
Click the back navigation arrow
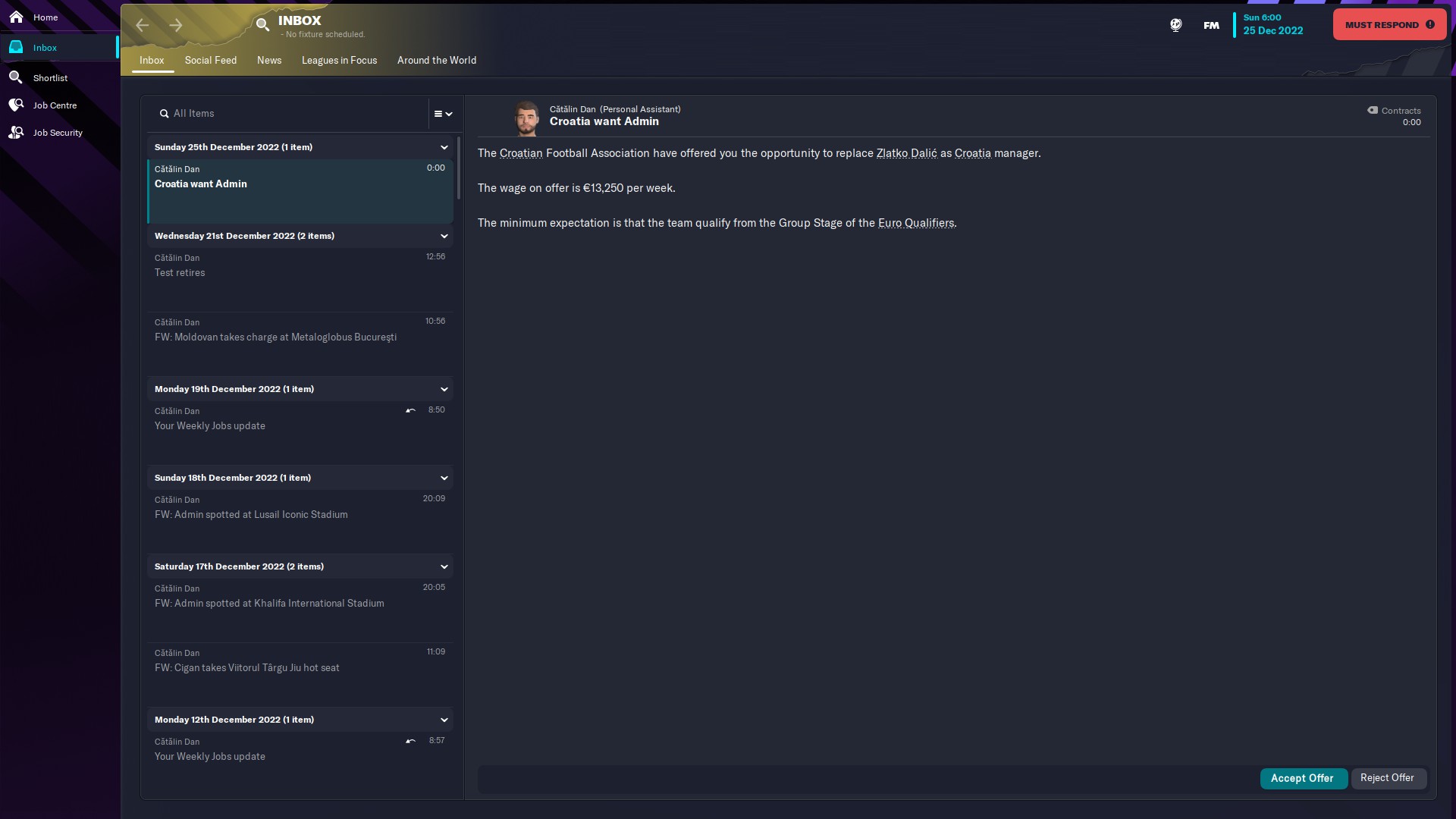[x=143, y=25]
